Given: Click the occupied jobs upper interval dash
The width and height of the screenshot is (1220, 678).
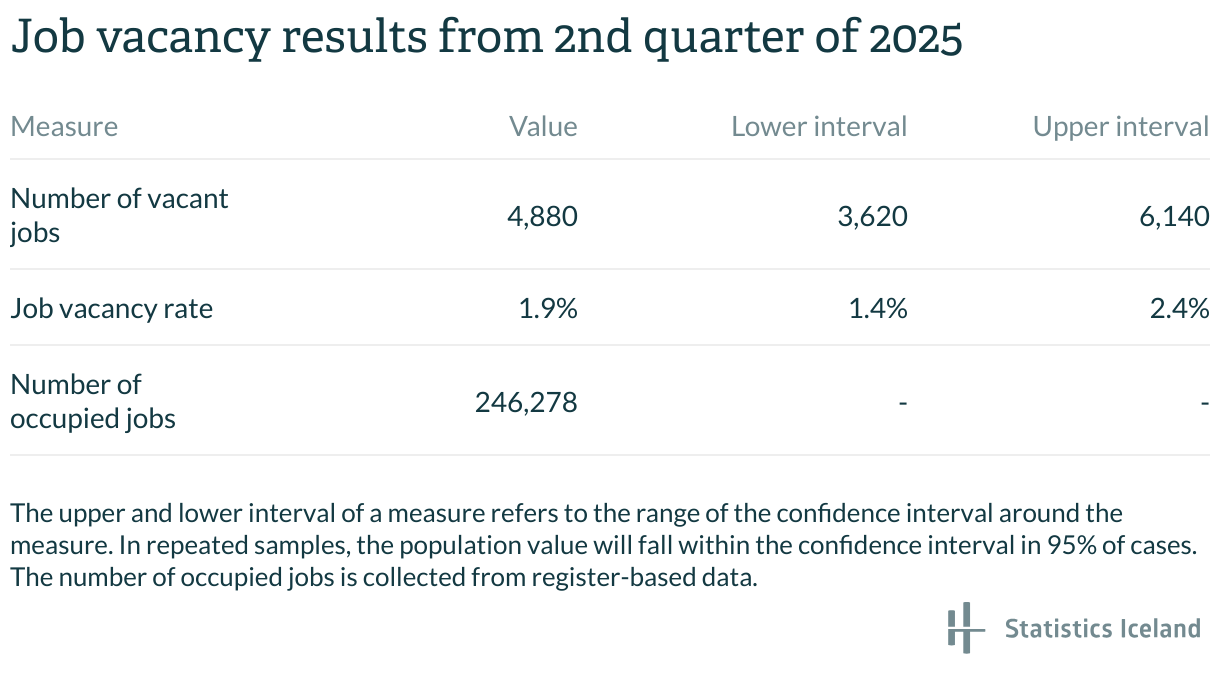Looking at the screenshot, I should (1205, 403).
